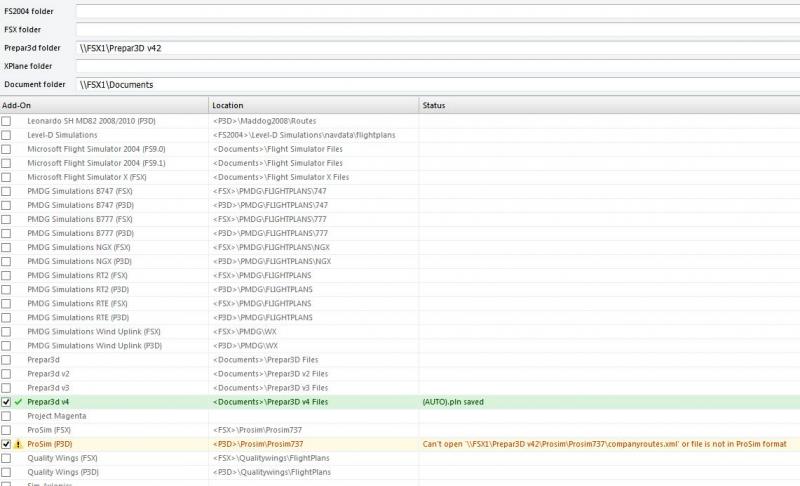The height and width of the screenshot is (486, 800).
Task: Uncheck the Prepar3d v4 checkbox
Action: click(x=6, y=402)
